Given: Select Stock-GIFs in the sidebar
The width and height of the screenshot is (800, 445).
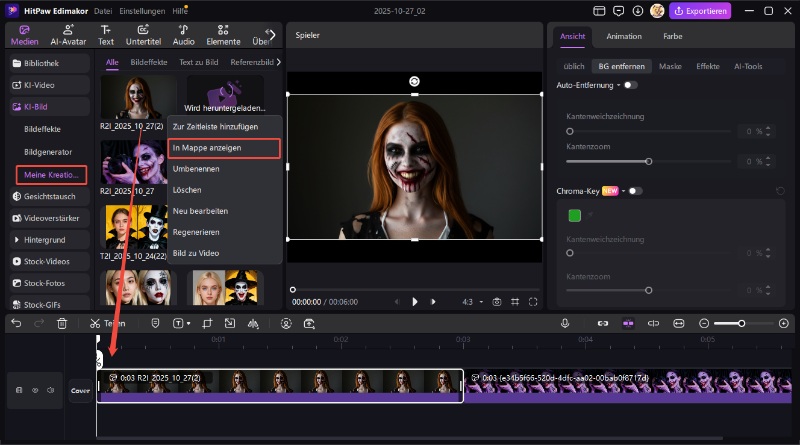Looking at the screenshot, I should tap(49, 305).
